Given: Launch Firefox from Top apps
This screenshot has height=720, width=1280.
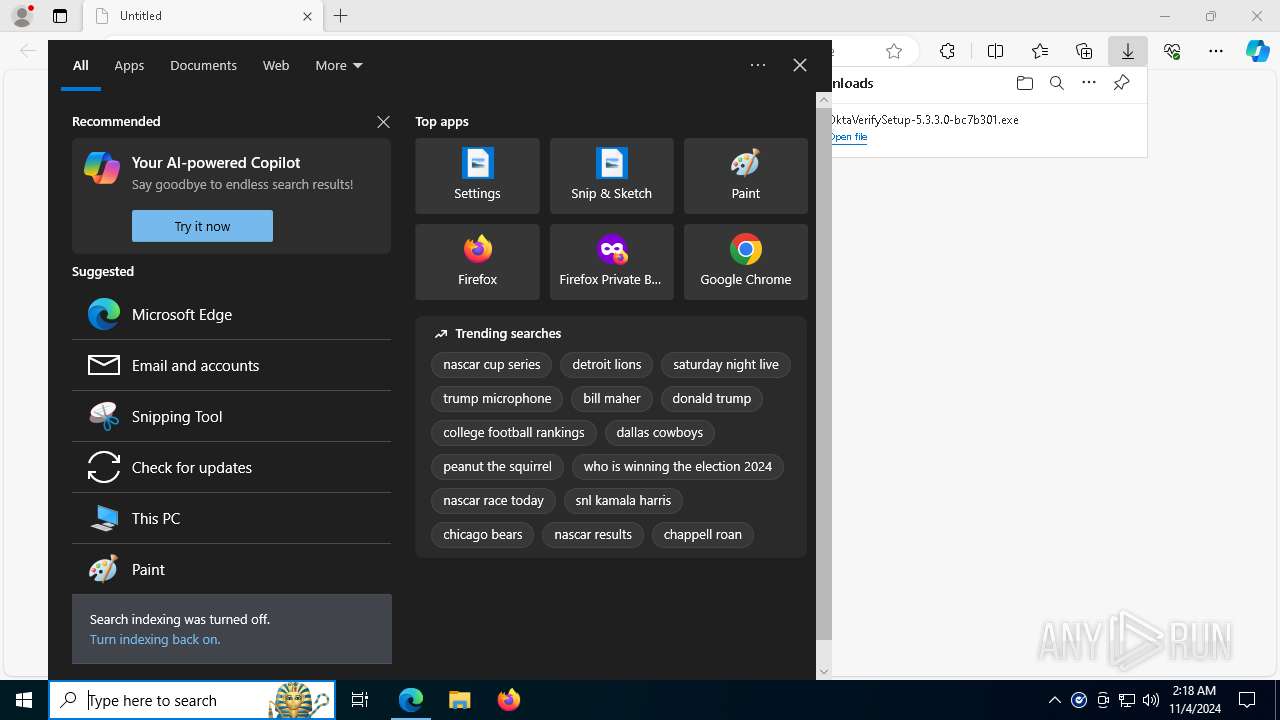Looking at the screenshot, I should pos(477,262).
